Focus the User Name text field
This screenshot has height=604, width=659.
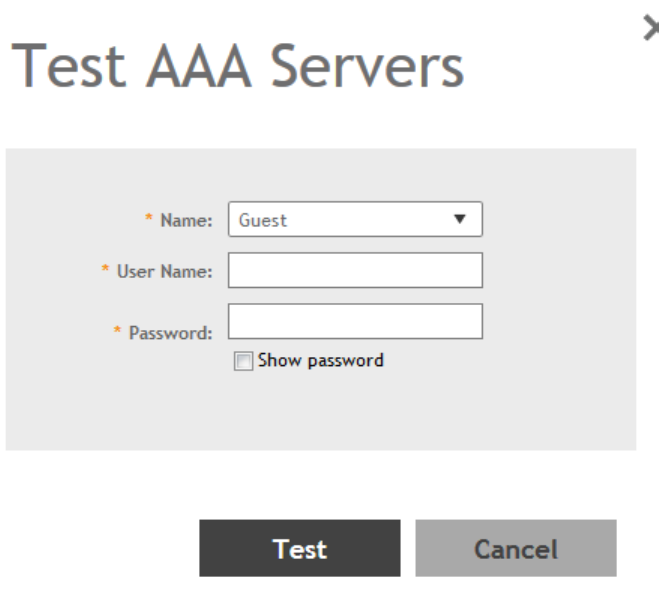pos(355,270)
